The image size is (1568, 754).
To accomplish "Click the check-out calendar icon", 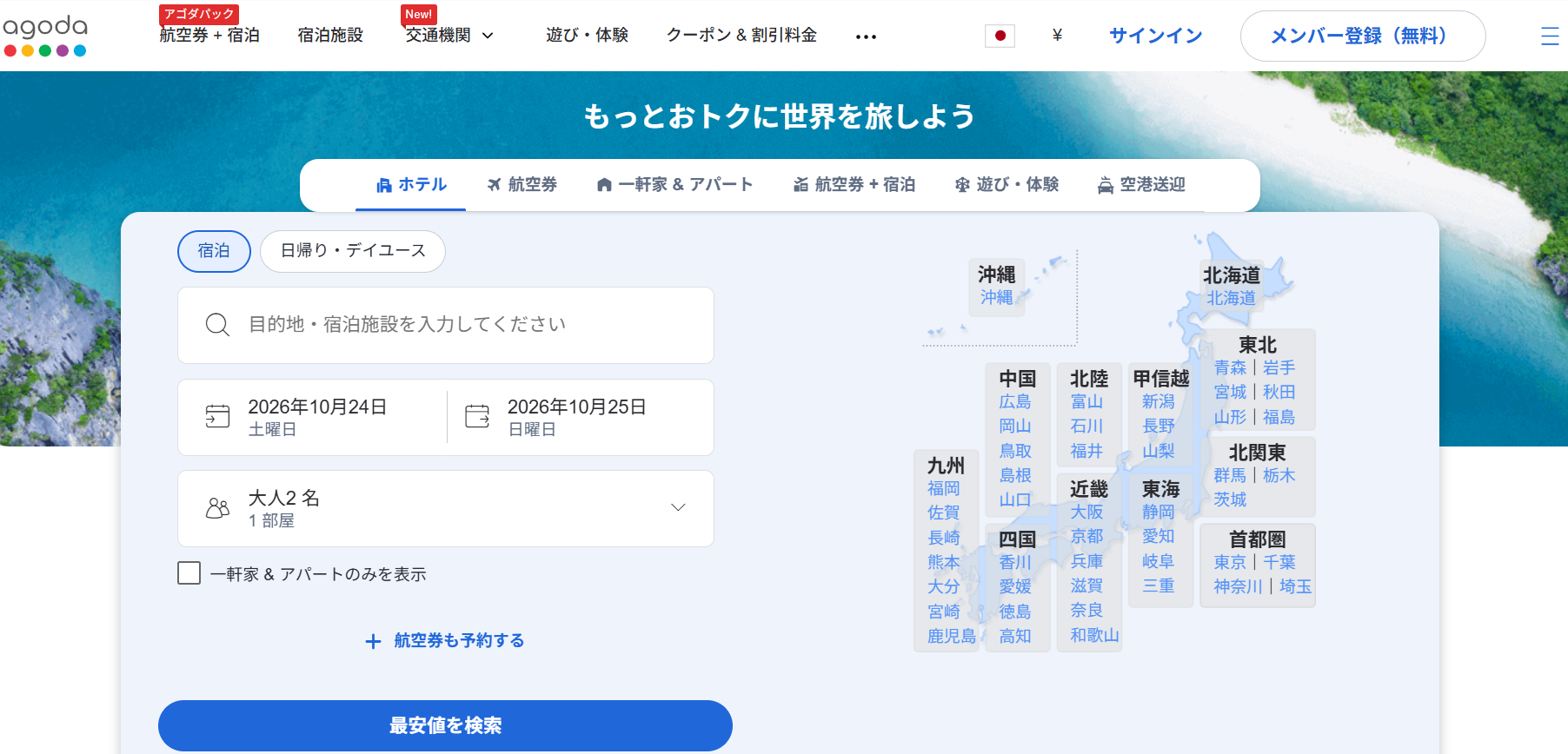I will (x=477, y=416).
